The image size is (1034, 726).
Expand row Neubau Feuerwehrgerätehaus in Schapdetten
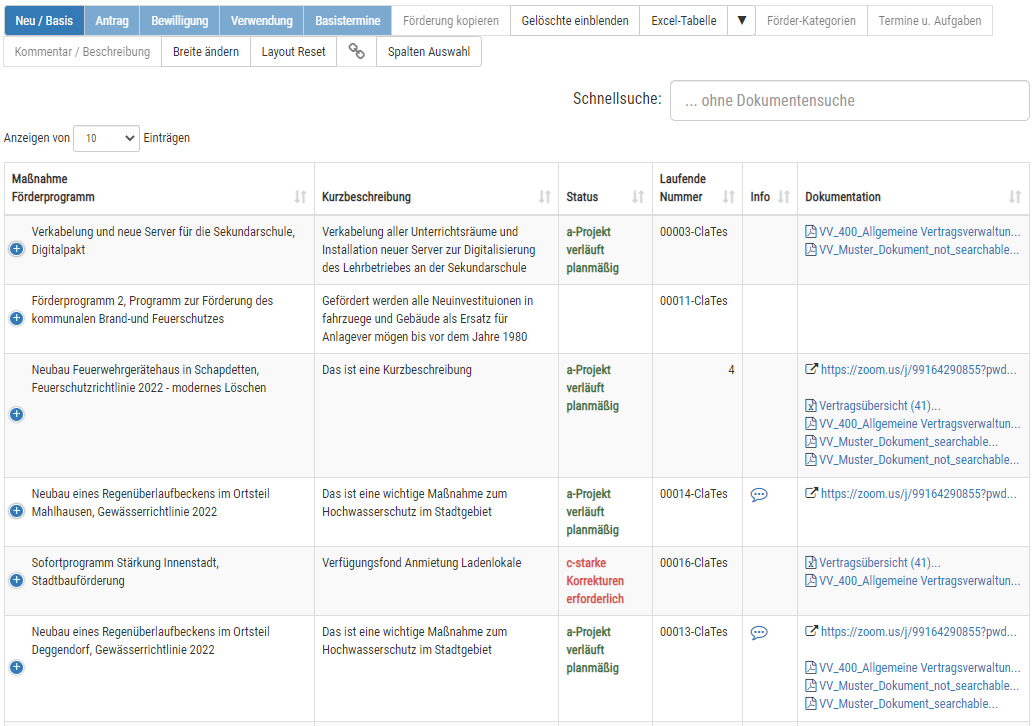(x=16, y=414)
